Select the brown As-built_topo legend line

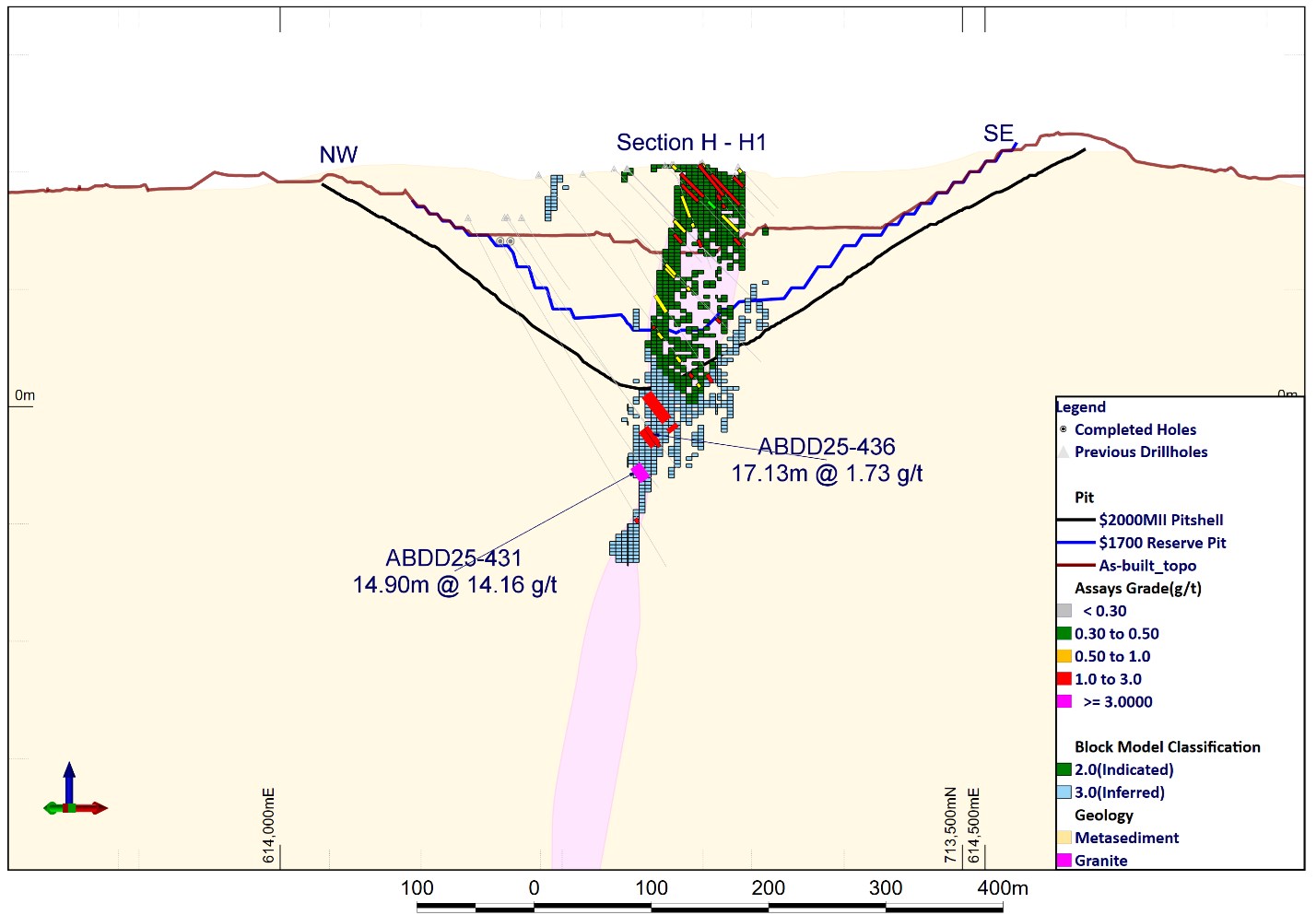[x=1075, y=566]
